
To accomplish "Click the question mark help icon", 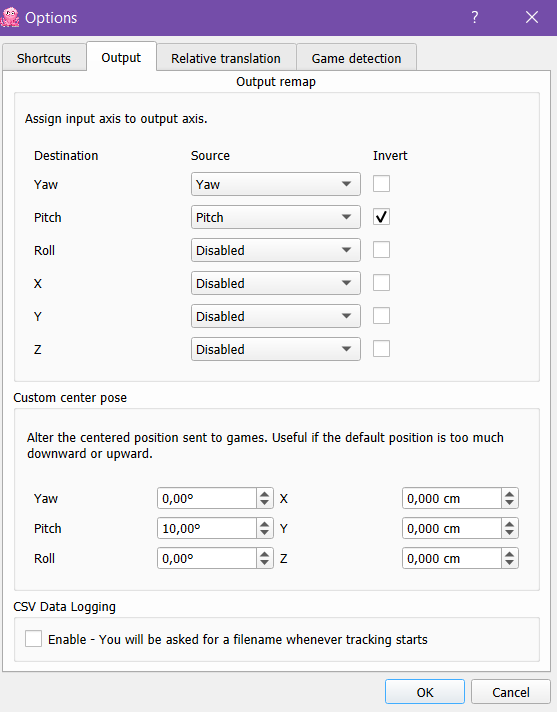I will coord(474,17).
